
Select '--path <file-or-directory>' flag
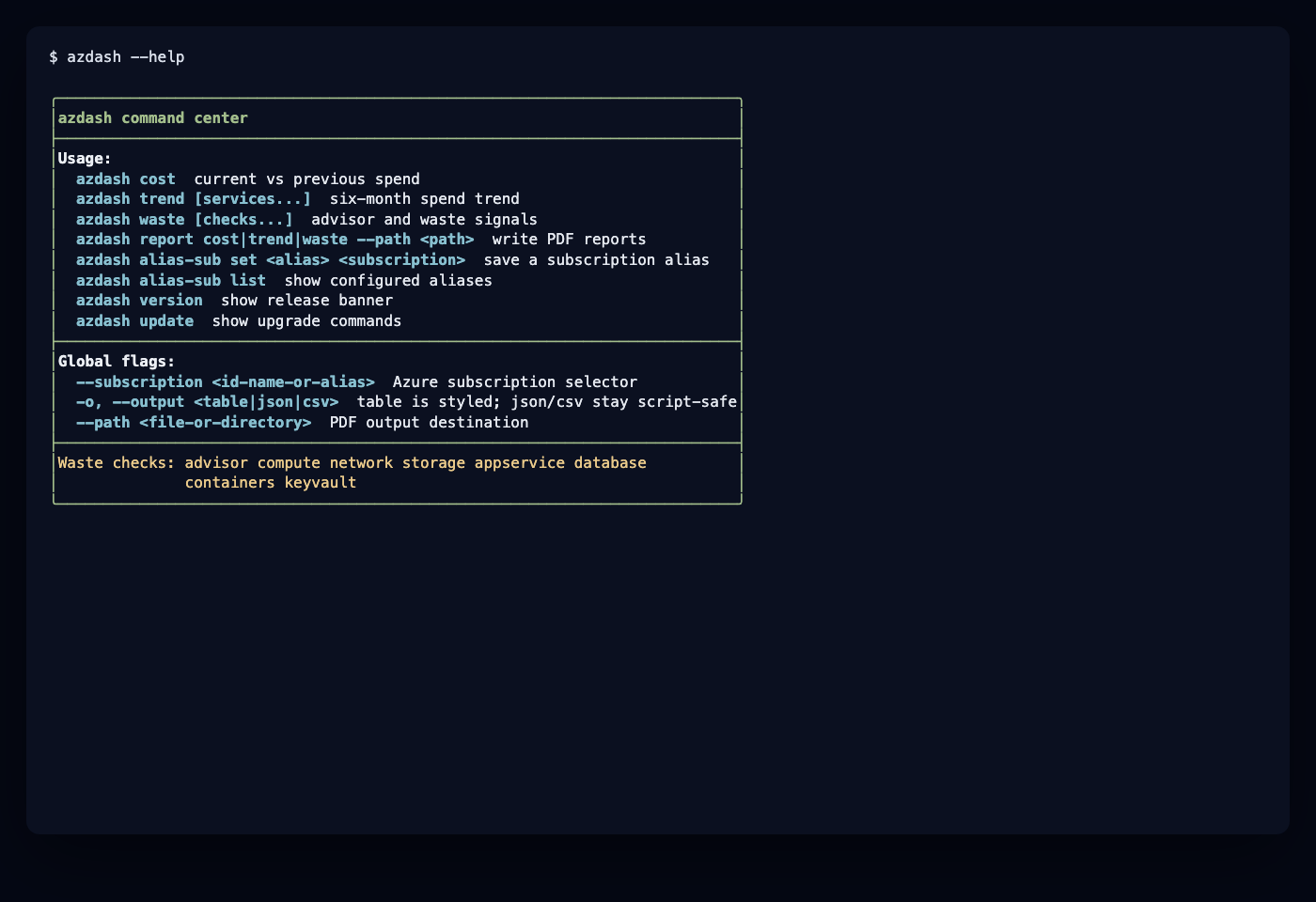click(194, 422)
